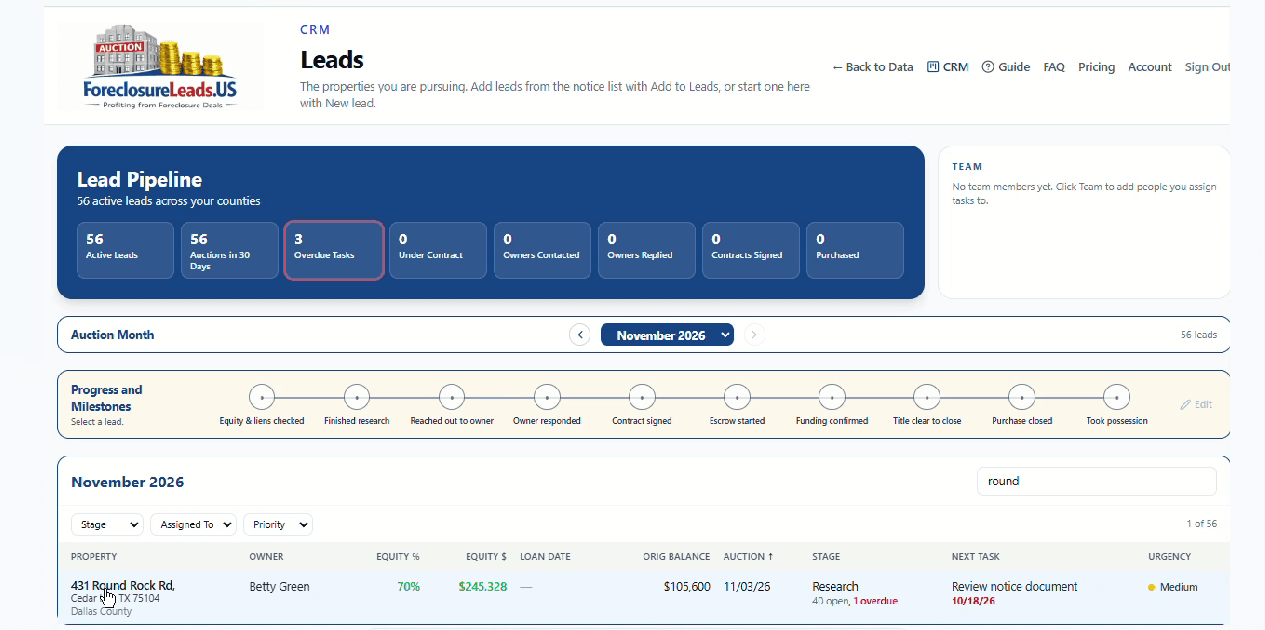Open the CRM nav item
The height and width of the screenshot is (630, 1265).
tap(948, 67)
